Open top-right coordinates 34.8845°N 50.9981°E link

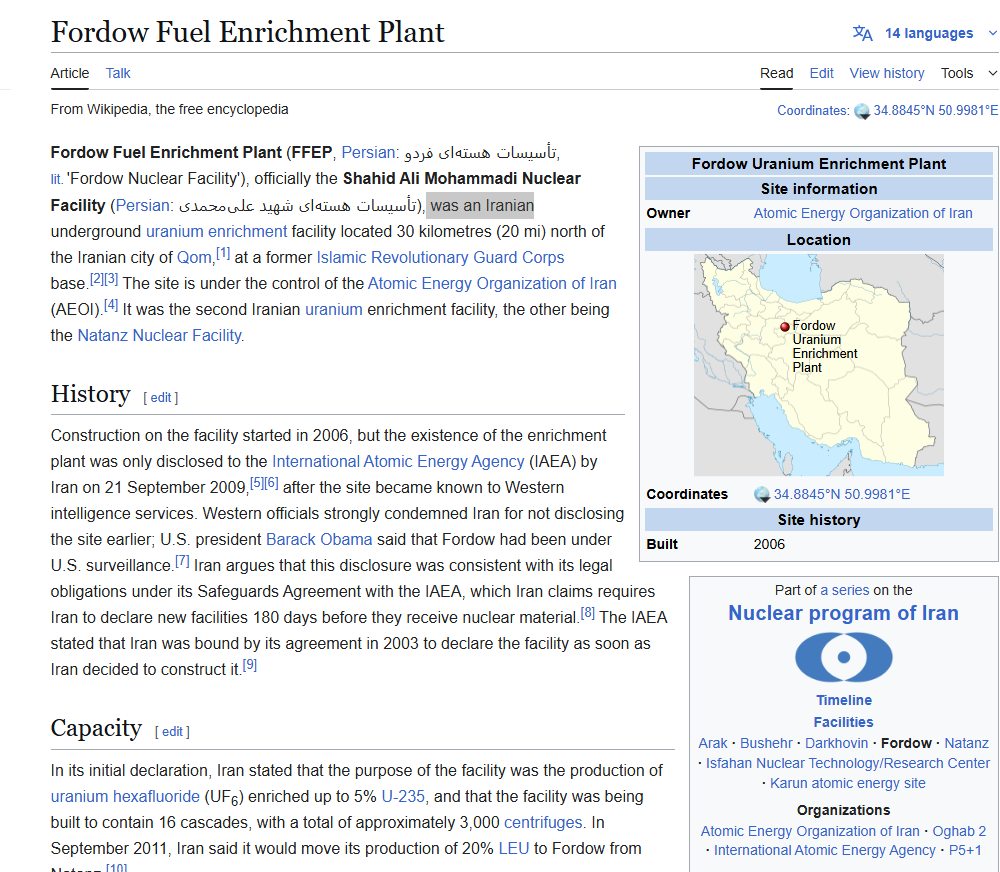tap(936, 110)
